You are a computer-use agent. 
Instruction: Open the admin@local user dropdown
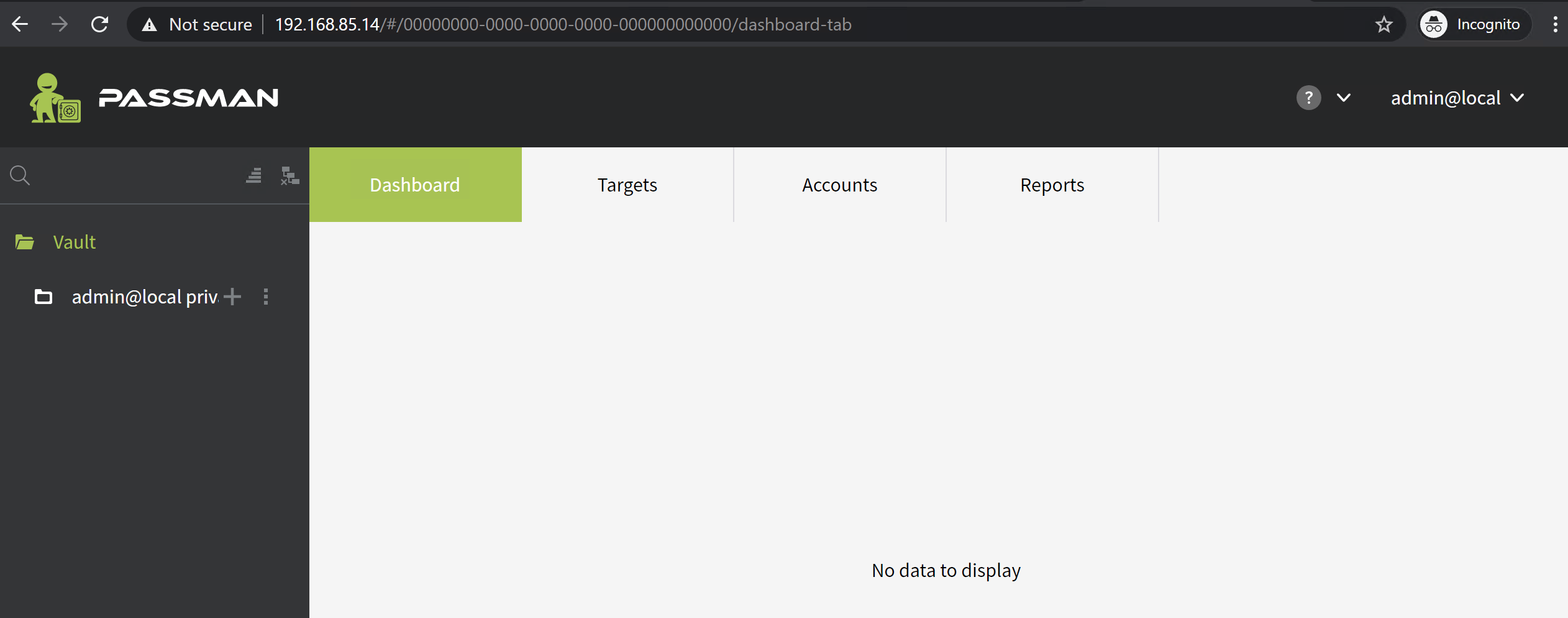coord(1457,98)
